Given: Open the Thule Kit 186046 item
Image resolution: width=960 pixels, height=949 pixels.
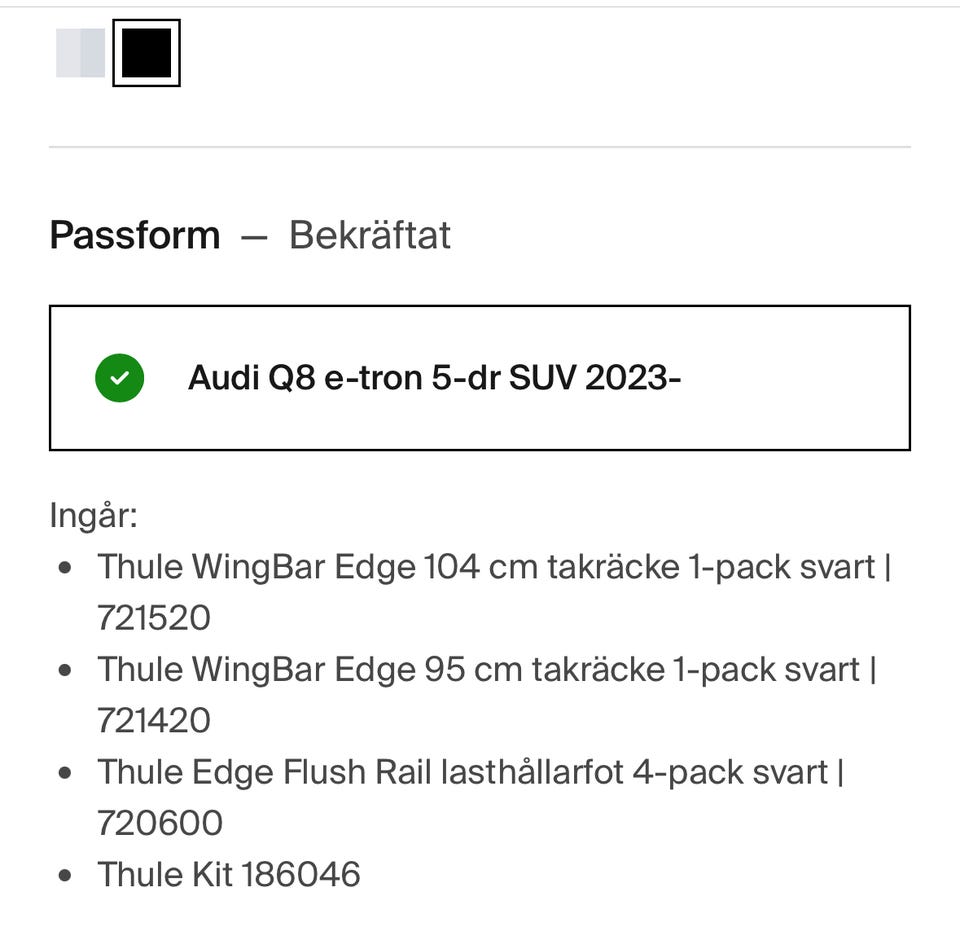Looking at the screenshot, I should (x=228, y=875).
